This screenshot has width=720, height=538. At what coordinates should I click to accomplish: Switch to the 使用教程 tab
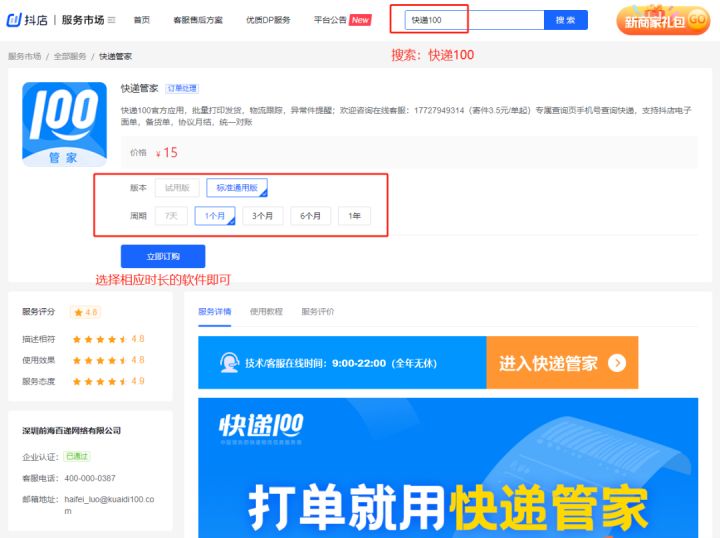(266, 312)
